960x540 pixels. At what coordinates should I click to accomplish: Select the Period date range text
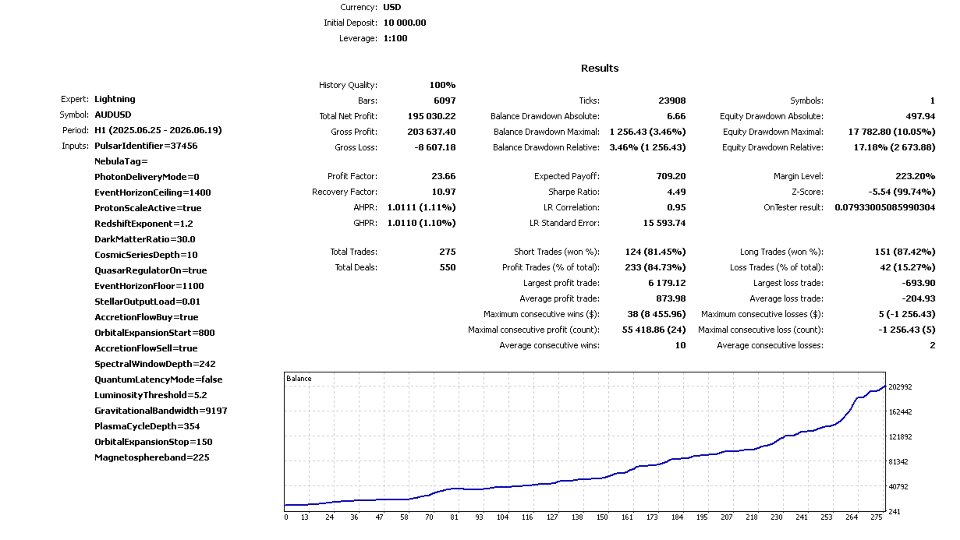(158, 130)
